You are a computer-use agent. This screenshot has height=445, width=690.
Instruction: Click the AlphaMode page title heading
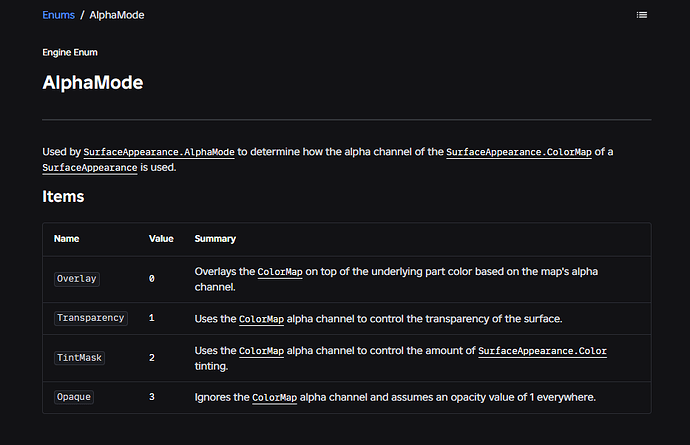click(x=93, y=83)
